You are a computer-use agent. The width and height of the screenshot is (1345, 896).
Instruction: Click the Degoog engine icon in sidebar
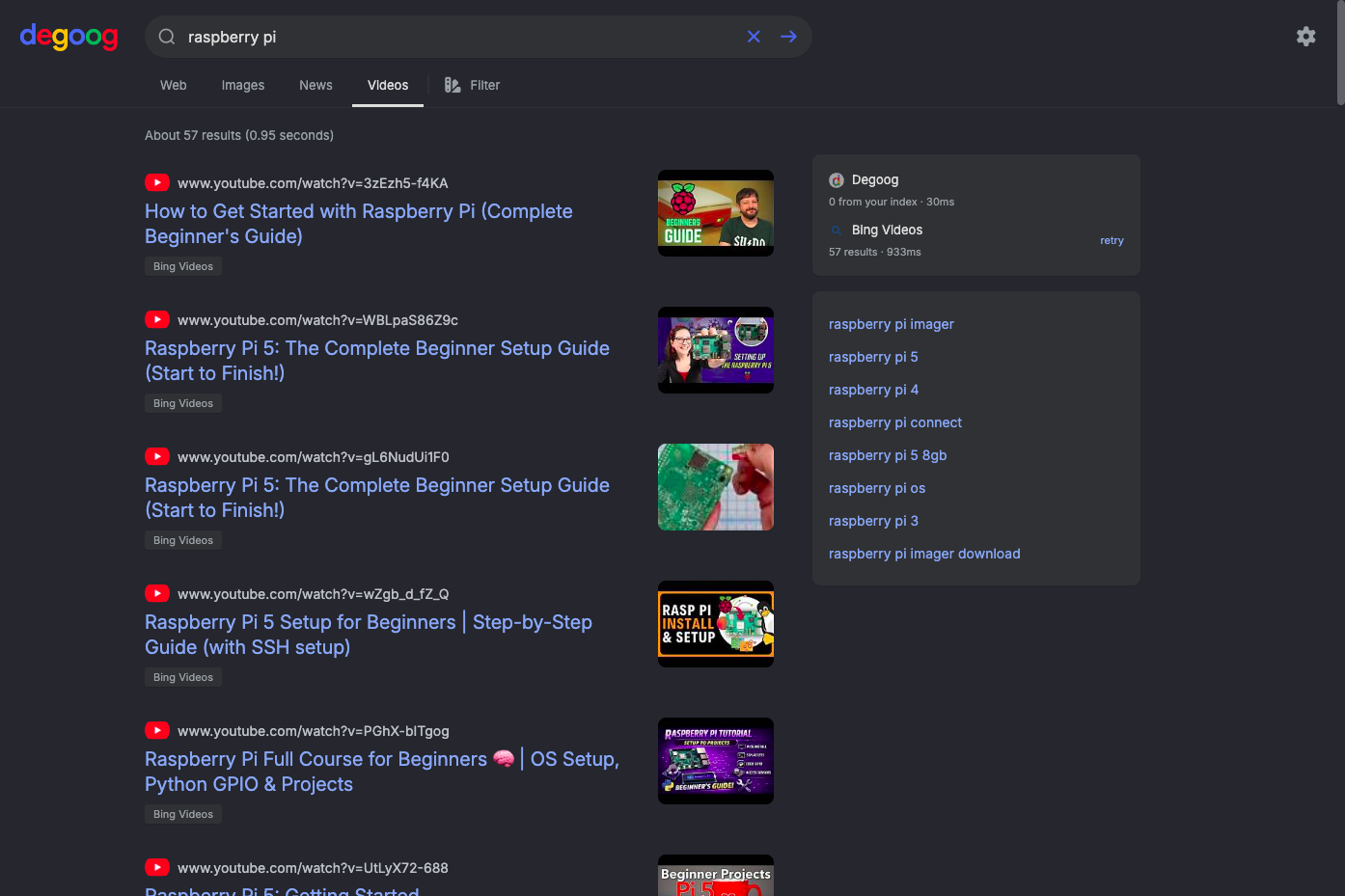coord(837,180)
